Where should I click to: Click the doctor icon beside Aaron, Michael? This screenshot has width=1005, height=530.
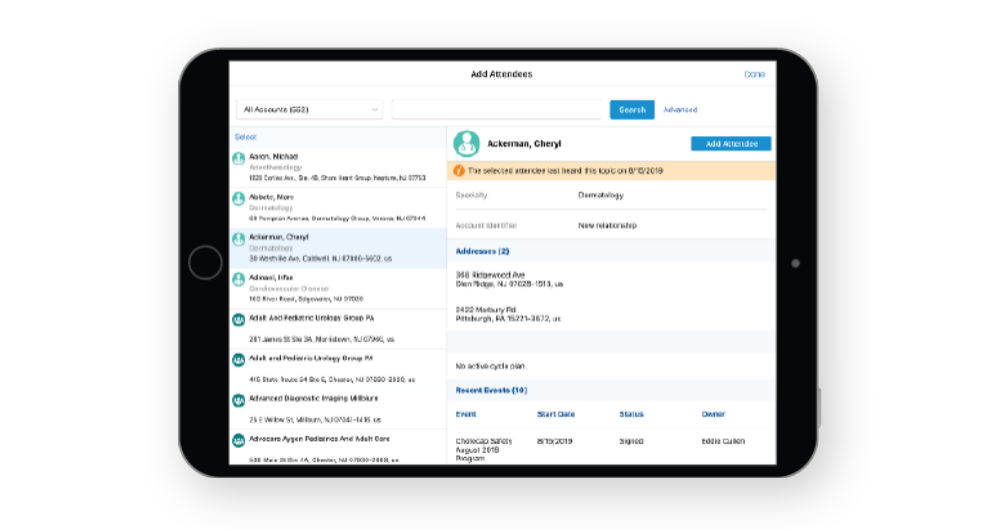pyautogui.click(x=239, y=159)
